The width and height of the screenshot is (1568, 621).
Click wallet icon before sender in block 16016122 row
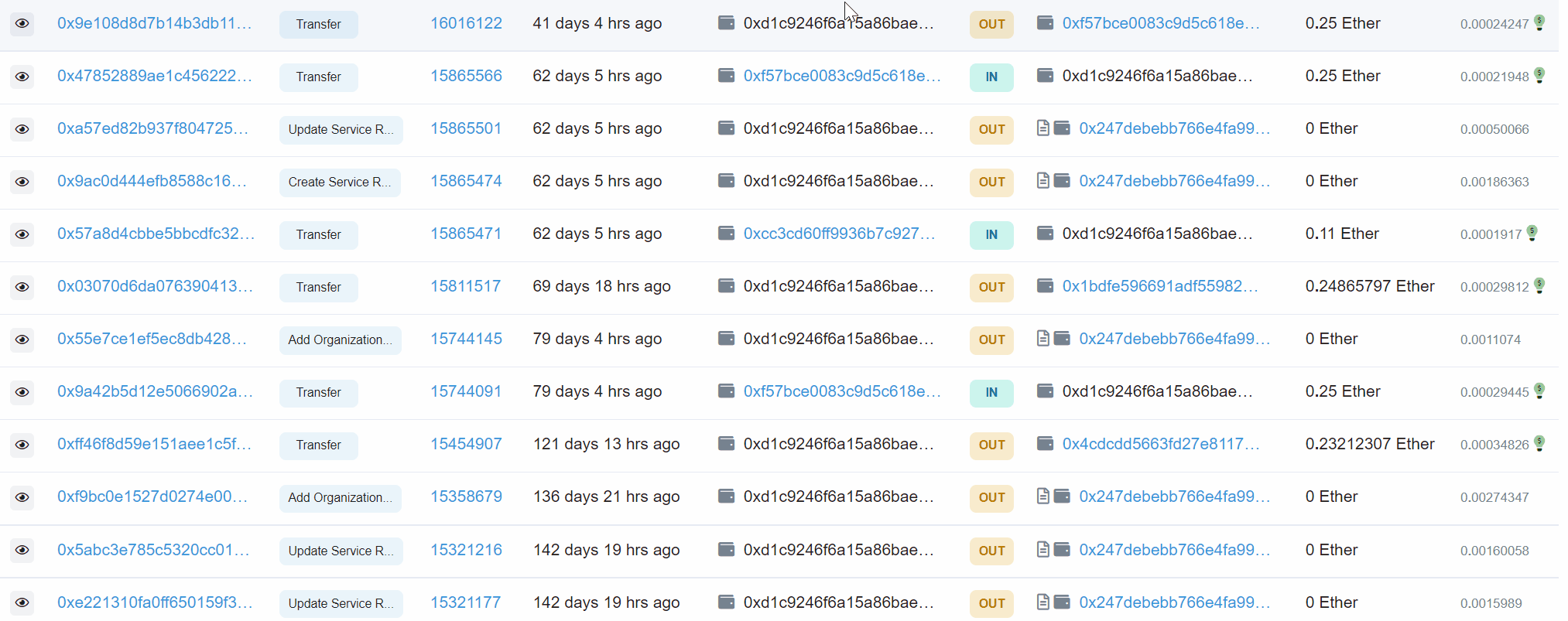pyautogui.click(x=726, y=22)
